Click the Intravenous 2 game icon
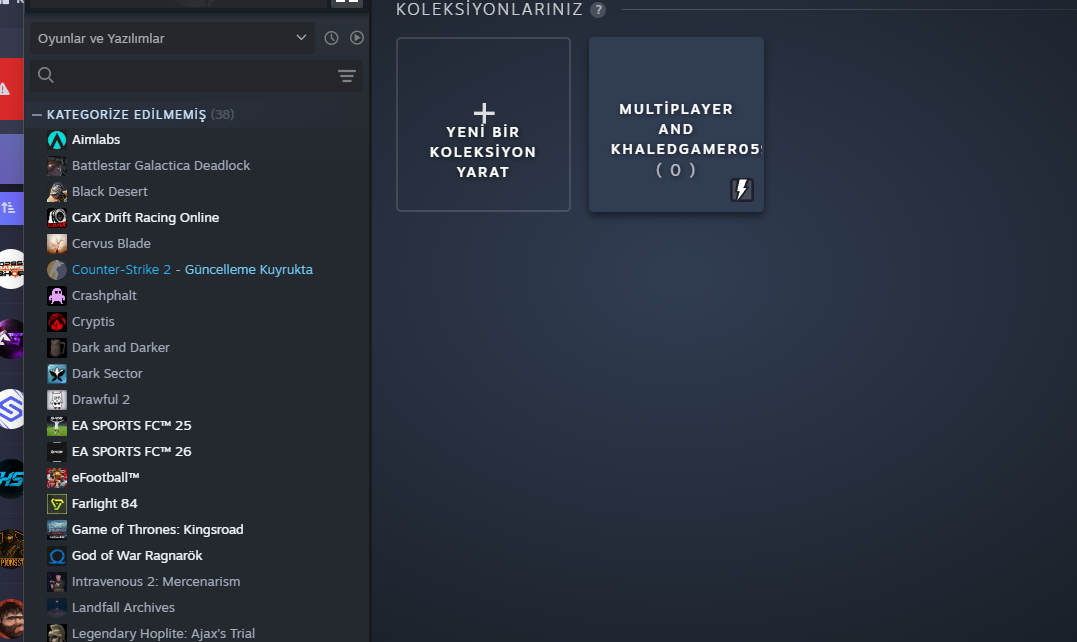The image size is (1077, 642). 57,583
